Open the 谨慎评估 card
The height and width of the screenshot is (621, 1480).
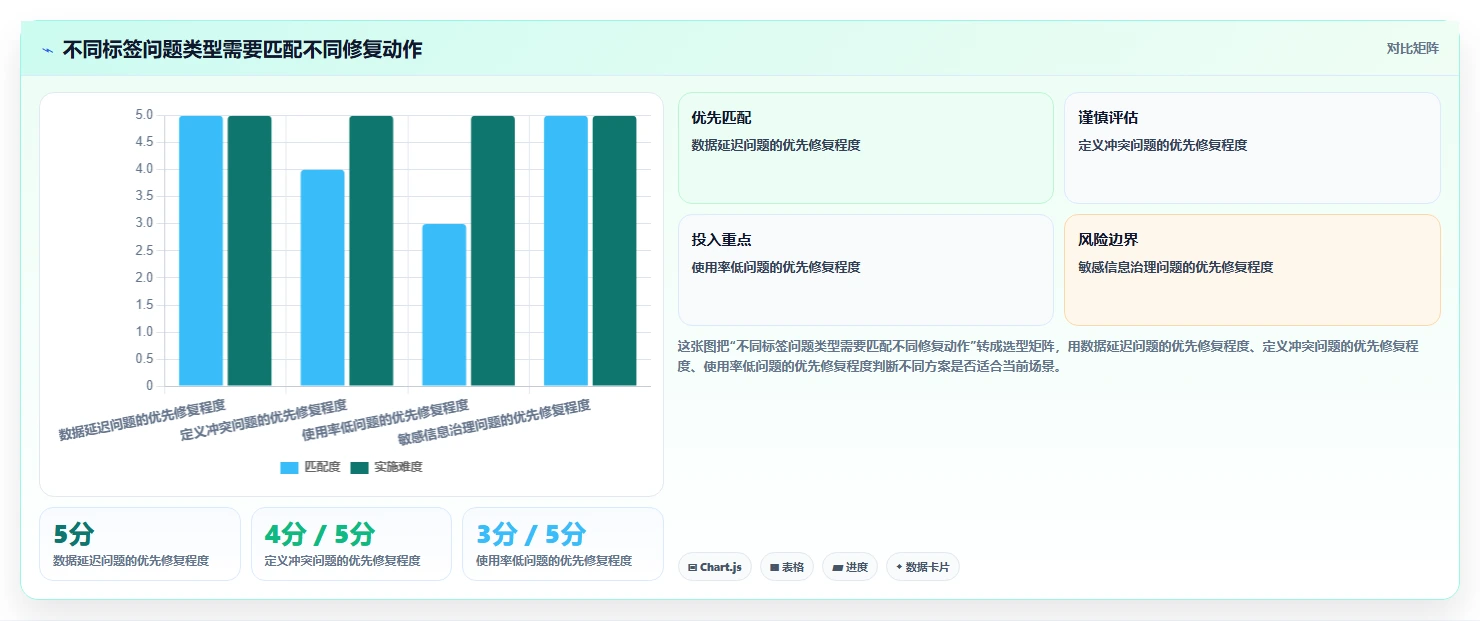[1252, 148]
